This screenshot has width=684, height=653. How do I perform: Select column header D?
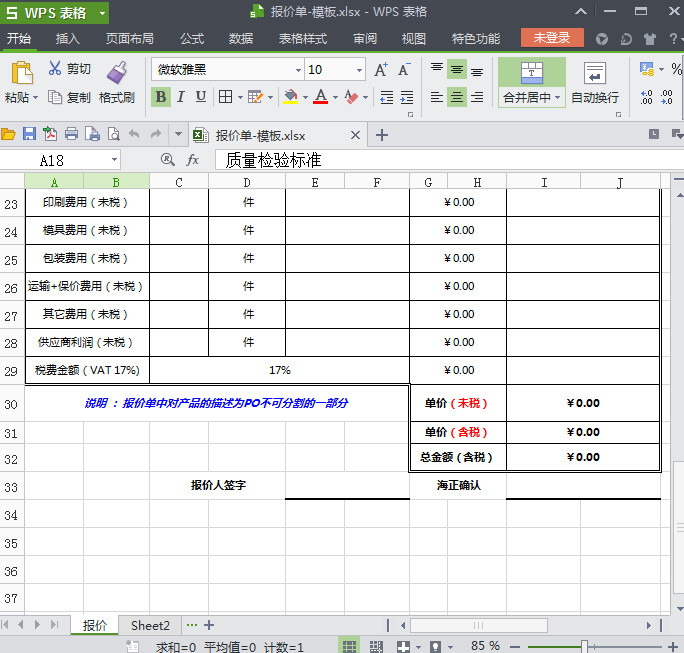coord(247,182)
